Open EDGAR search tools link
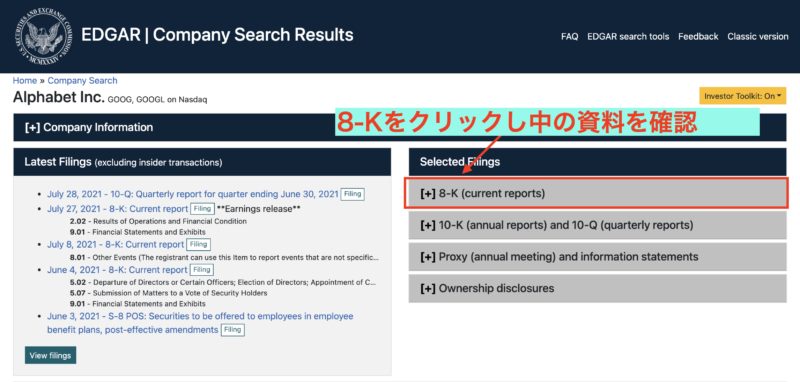Screen dimensions: 800x382 click(628, 37)
